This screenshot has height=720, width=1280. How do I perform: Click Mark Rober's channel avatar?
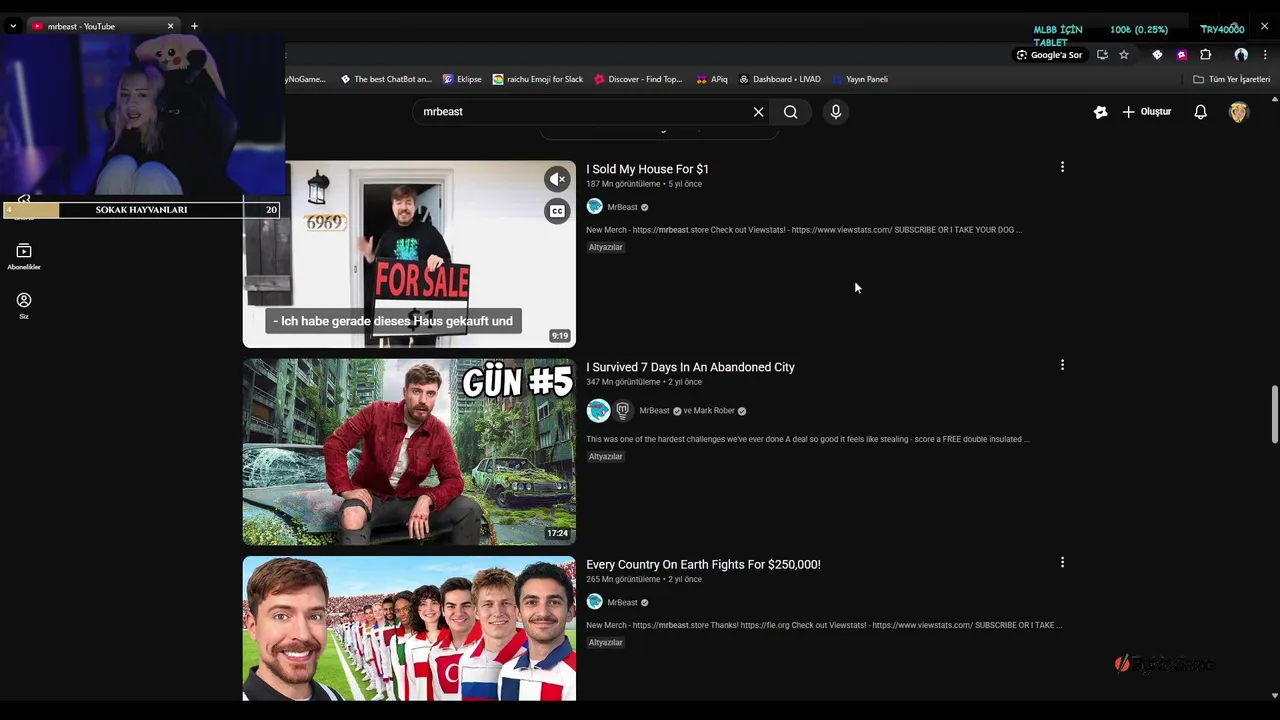pyautogui.click(x=623, y=410)
